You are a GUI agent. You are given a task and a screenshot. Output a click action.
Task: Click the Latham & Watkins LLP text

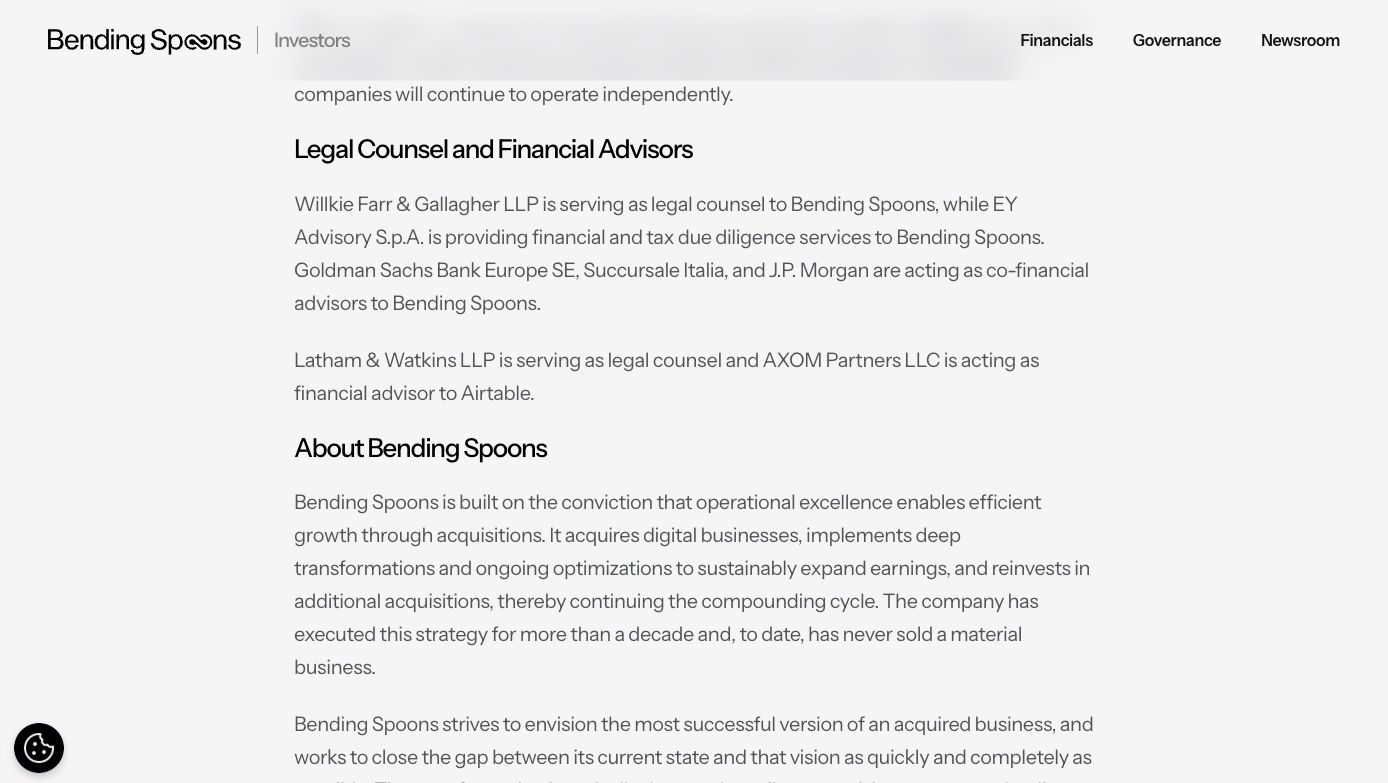pyautogui.click(x=394, y=360)
